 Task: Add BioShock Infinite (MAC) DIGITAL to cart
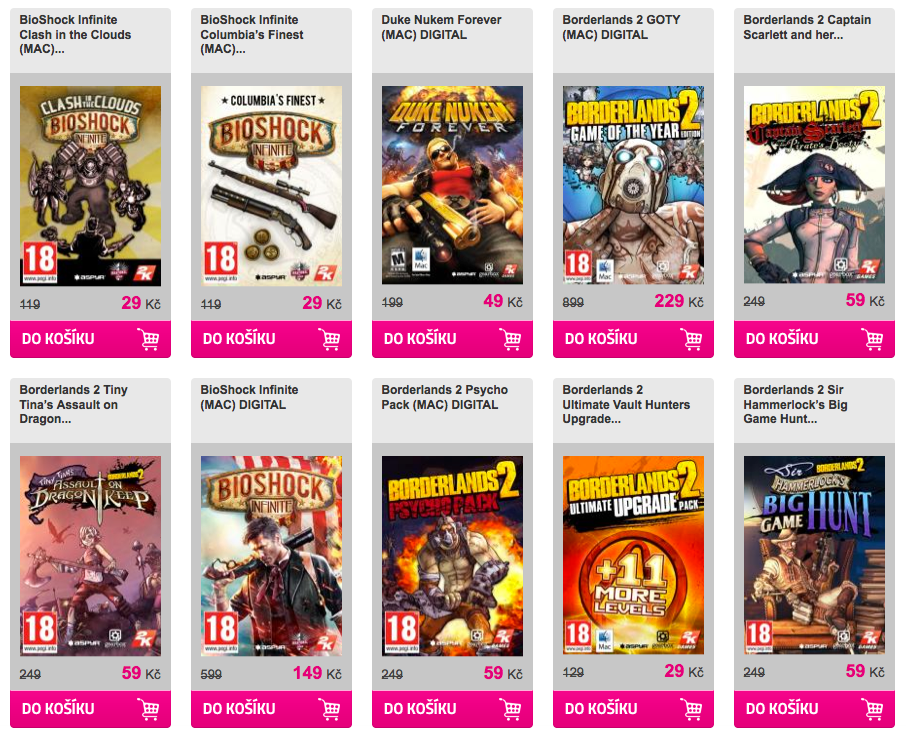tap(272, 709)
